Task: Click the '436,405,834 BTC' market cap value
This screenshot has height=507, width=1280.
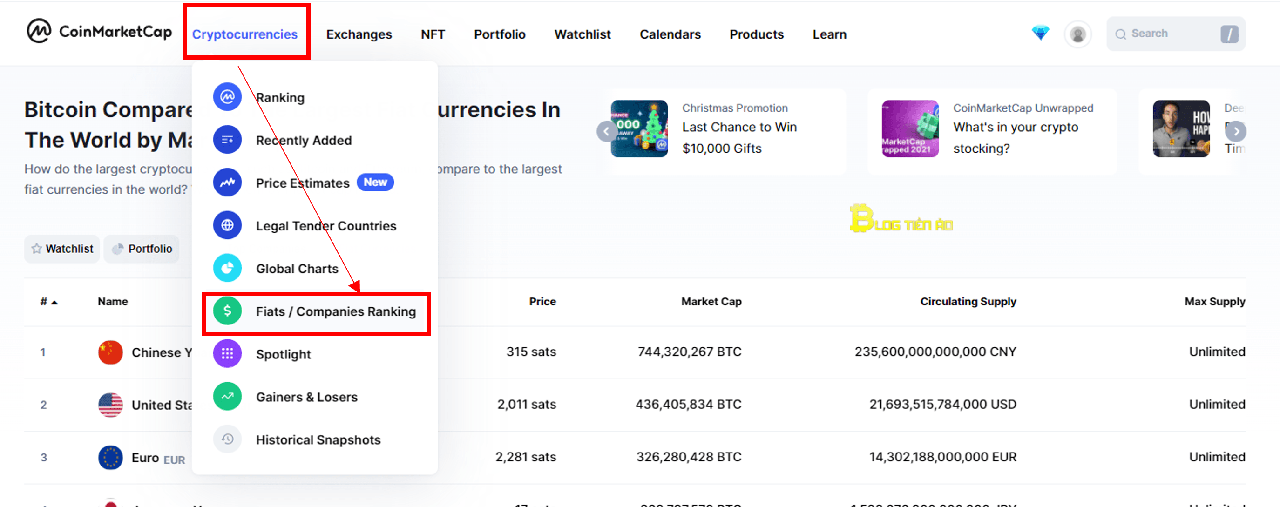Action: click(690, 405)
